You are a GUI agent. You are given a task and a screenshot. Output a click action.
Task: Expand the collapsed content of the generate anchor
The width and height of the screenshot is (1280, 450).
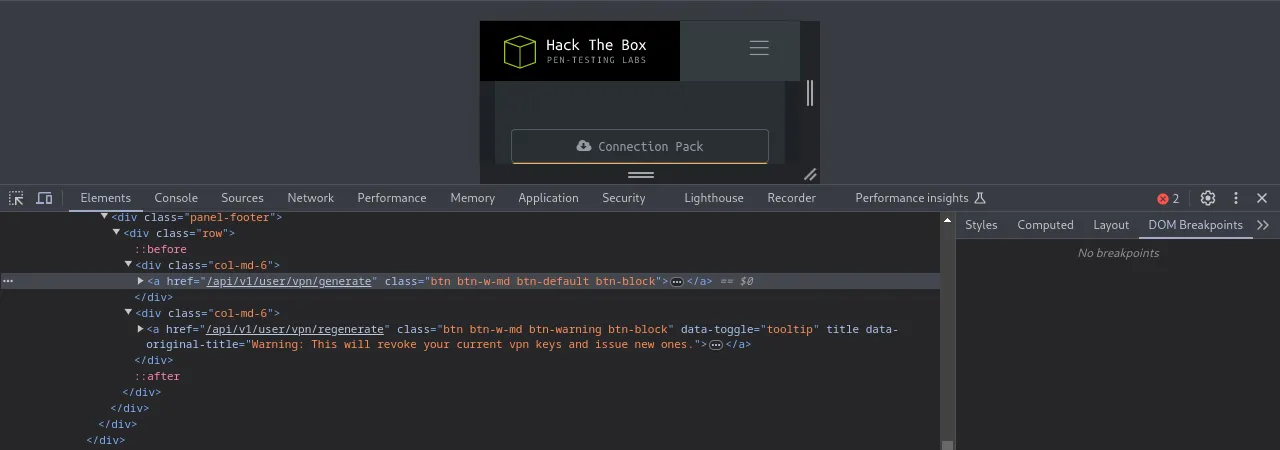click(x=677, y=282)
